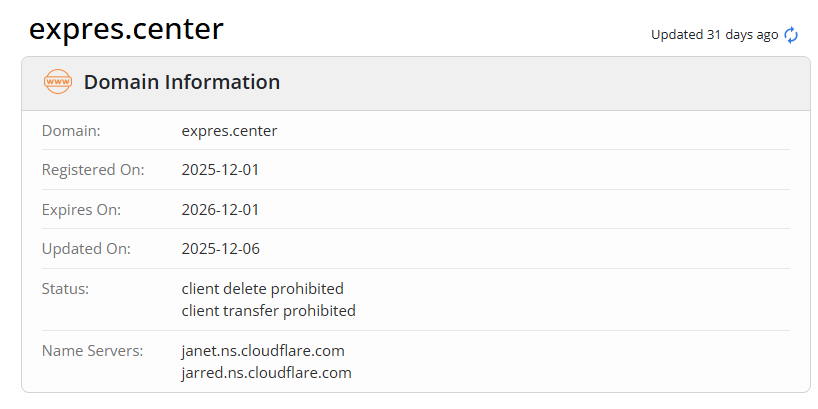Click the 'client delete prohibited' status
The height and width of the screenshot is (409, 818).
[262, 289]
